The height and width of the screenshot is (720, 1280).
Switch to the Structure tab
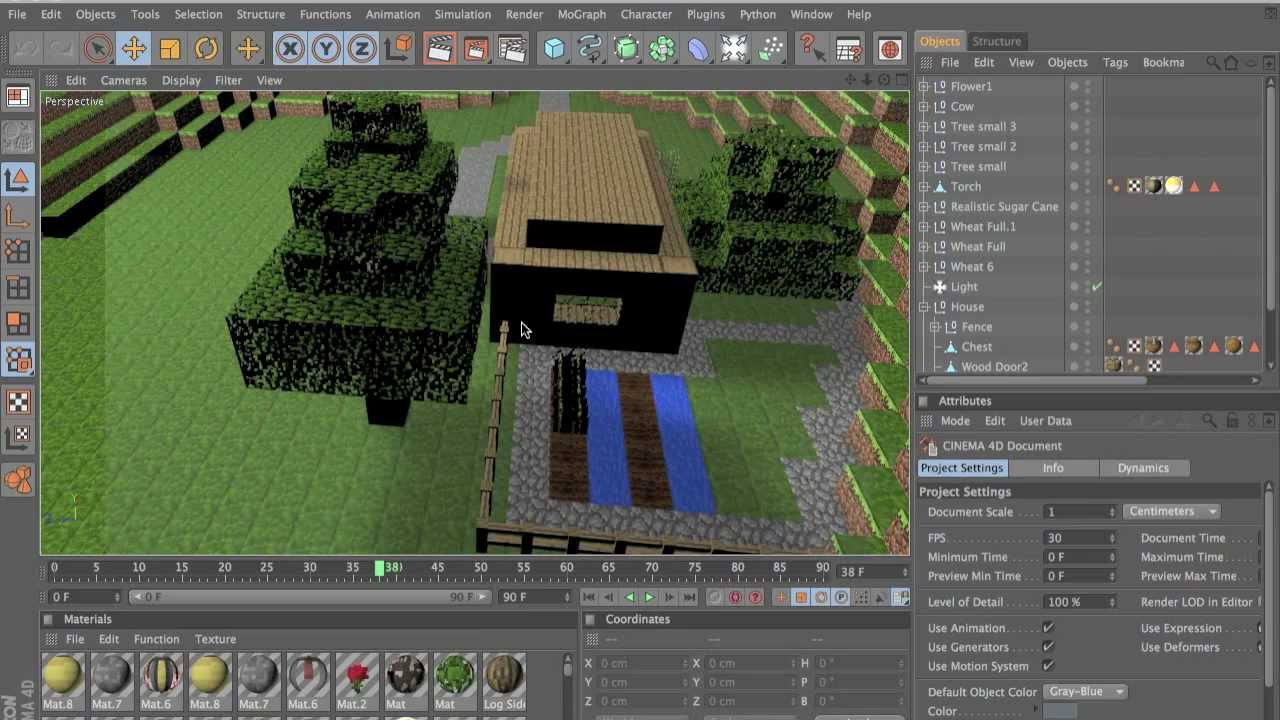click(x=996, y=41)
